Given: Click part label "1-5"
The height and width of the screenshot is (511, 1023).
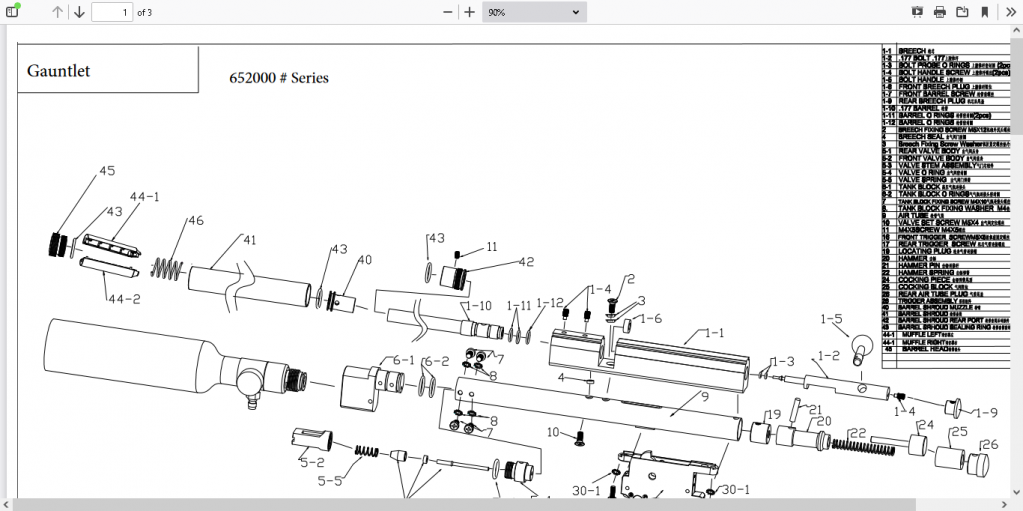Looking at the screenshot, I should [x=831, y=318].
